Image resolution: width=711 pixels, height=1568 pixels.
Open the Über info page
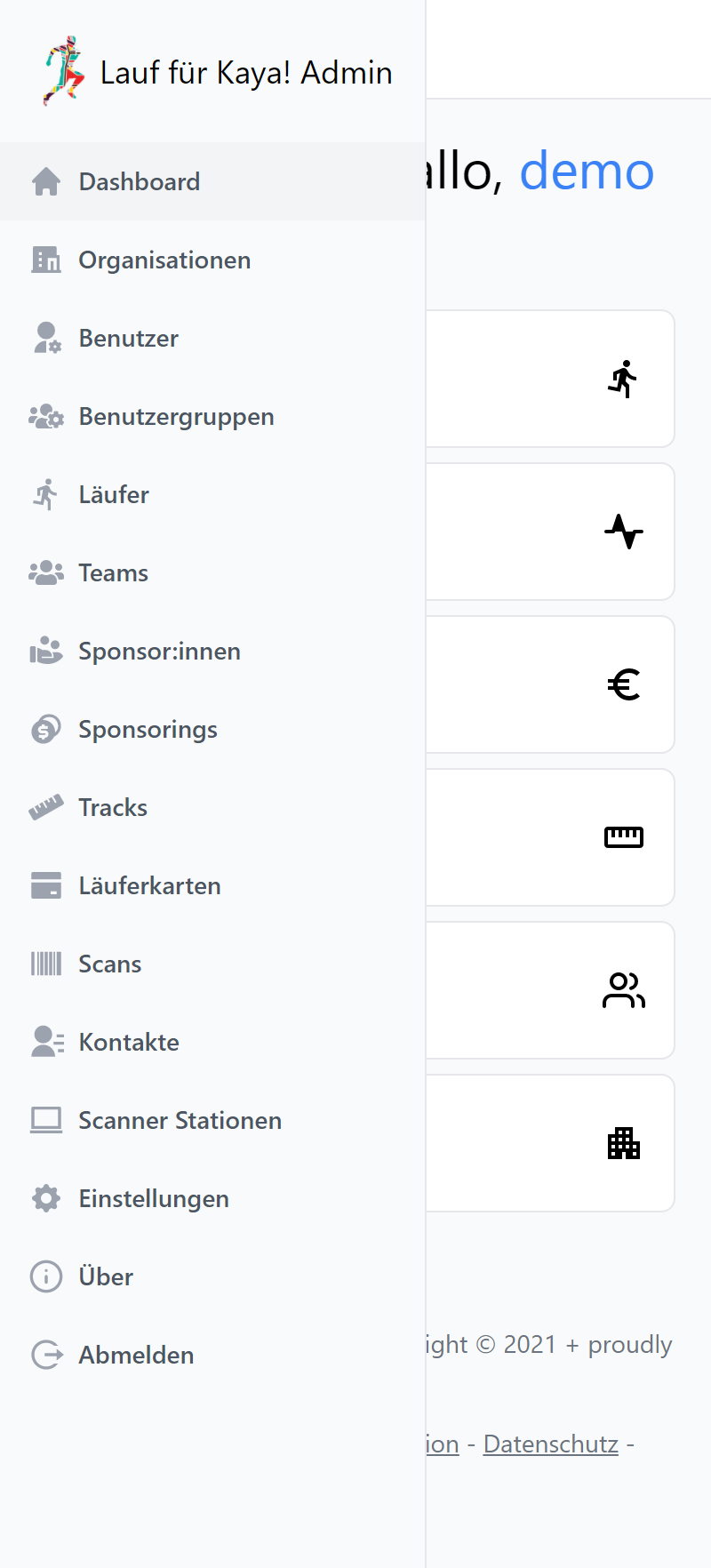point(106,1276)
